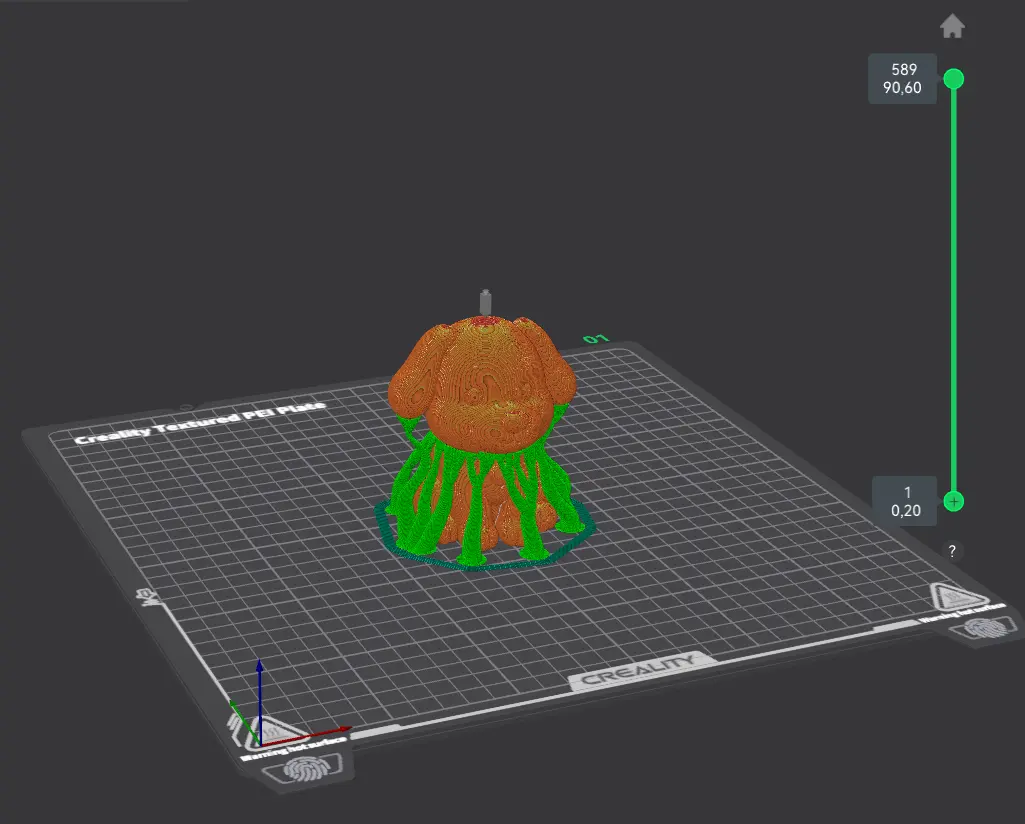Select the top layer slider handle

pos(954,79)
